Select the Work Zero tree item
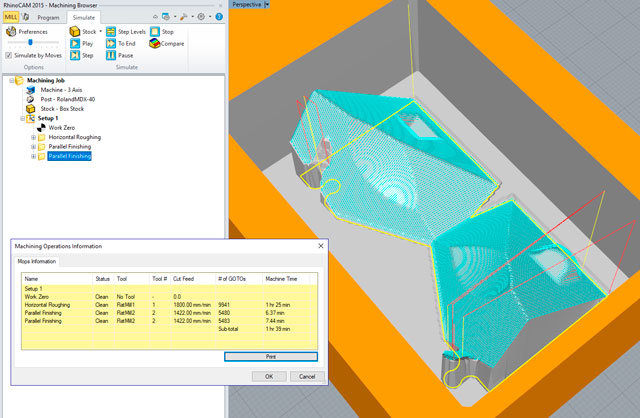Viewport: 640px width, 418px height. coord(62,128)
